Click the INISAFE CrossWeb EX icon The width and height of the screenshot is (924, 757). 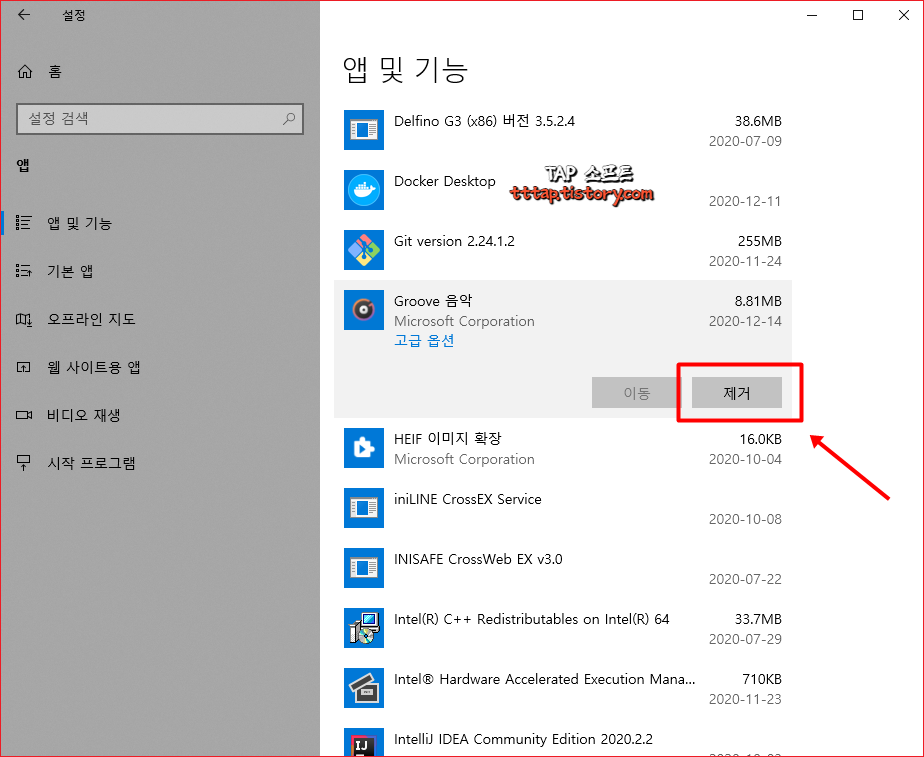coord(364,568)
